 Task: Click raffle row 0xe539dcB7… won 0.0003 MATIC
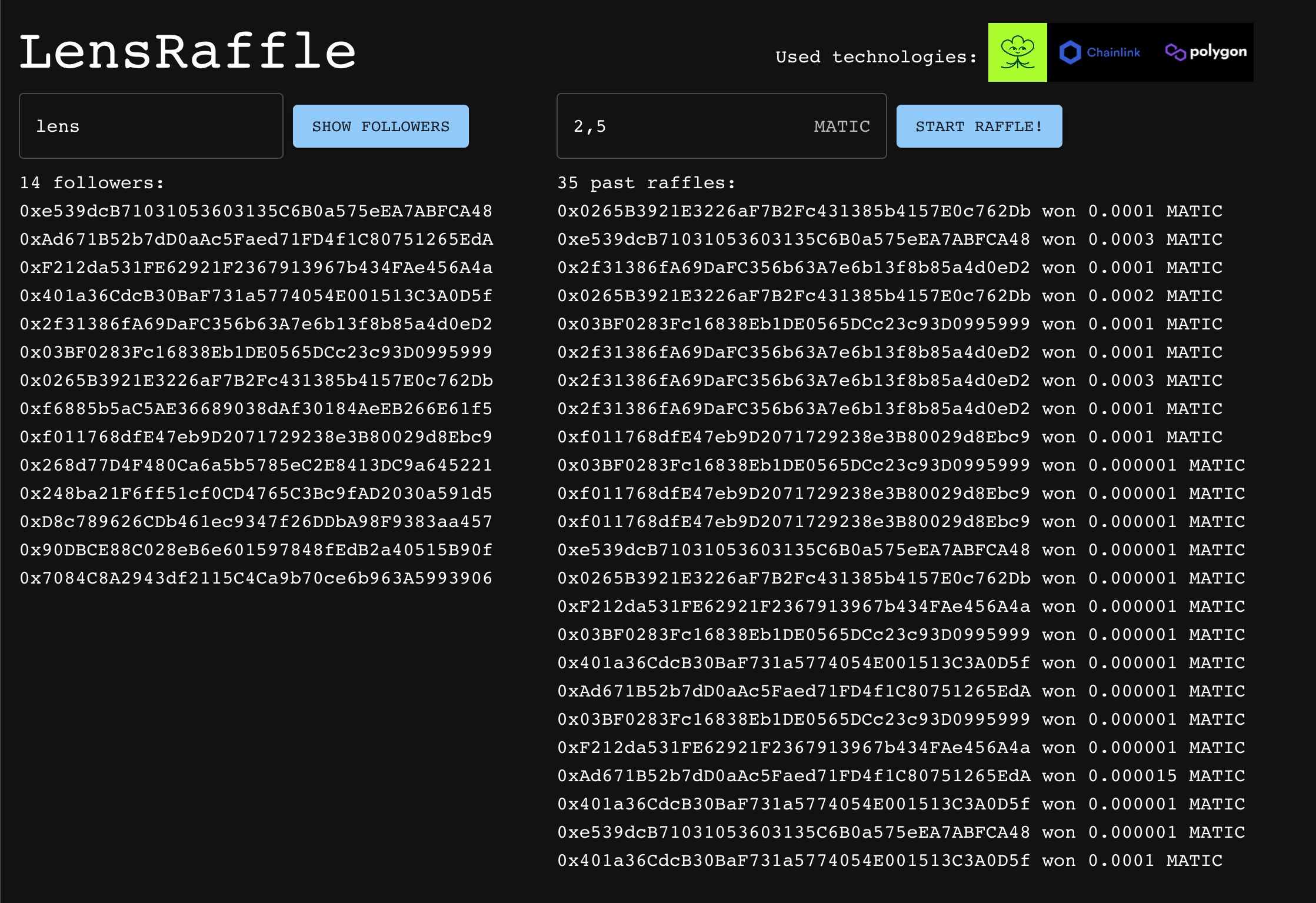click(890, 239)
